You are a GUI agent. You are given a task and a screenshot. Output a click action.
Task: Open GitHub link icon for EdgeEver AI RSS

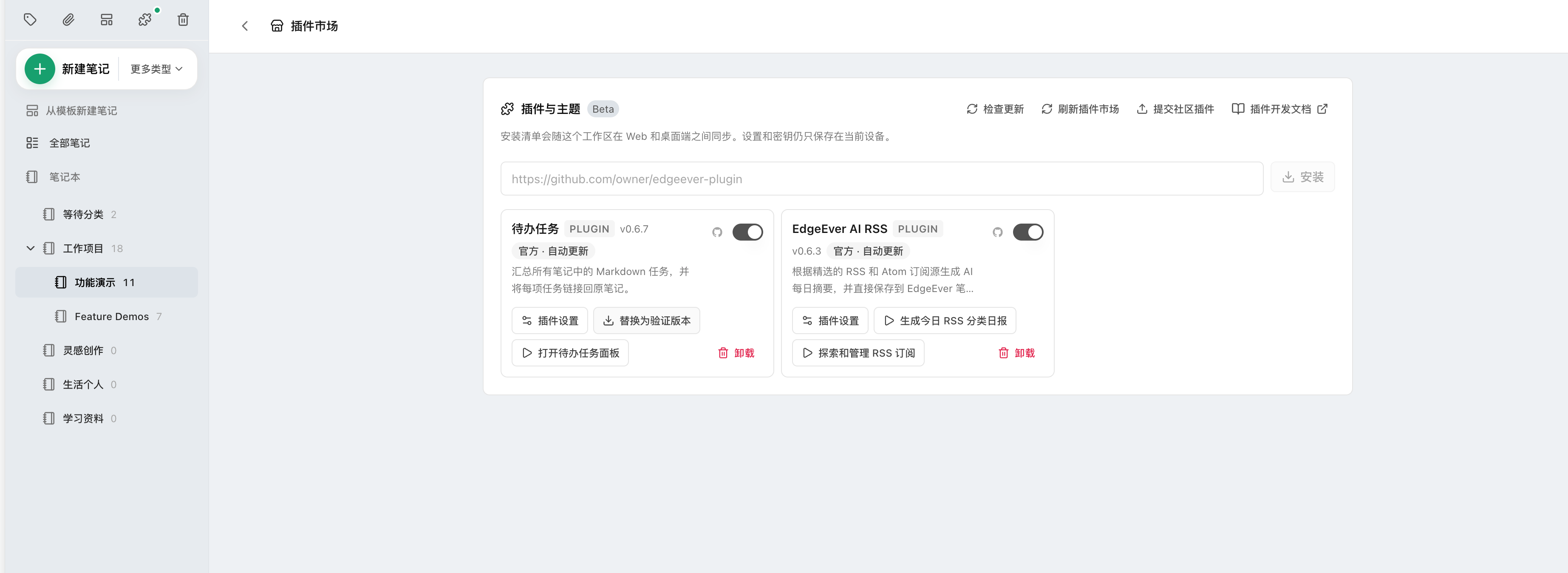coord(997,232)
